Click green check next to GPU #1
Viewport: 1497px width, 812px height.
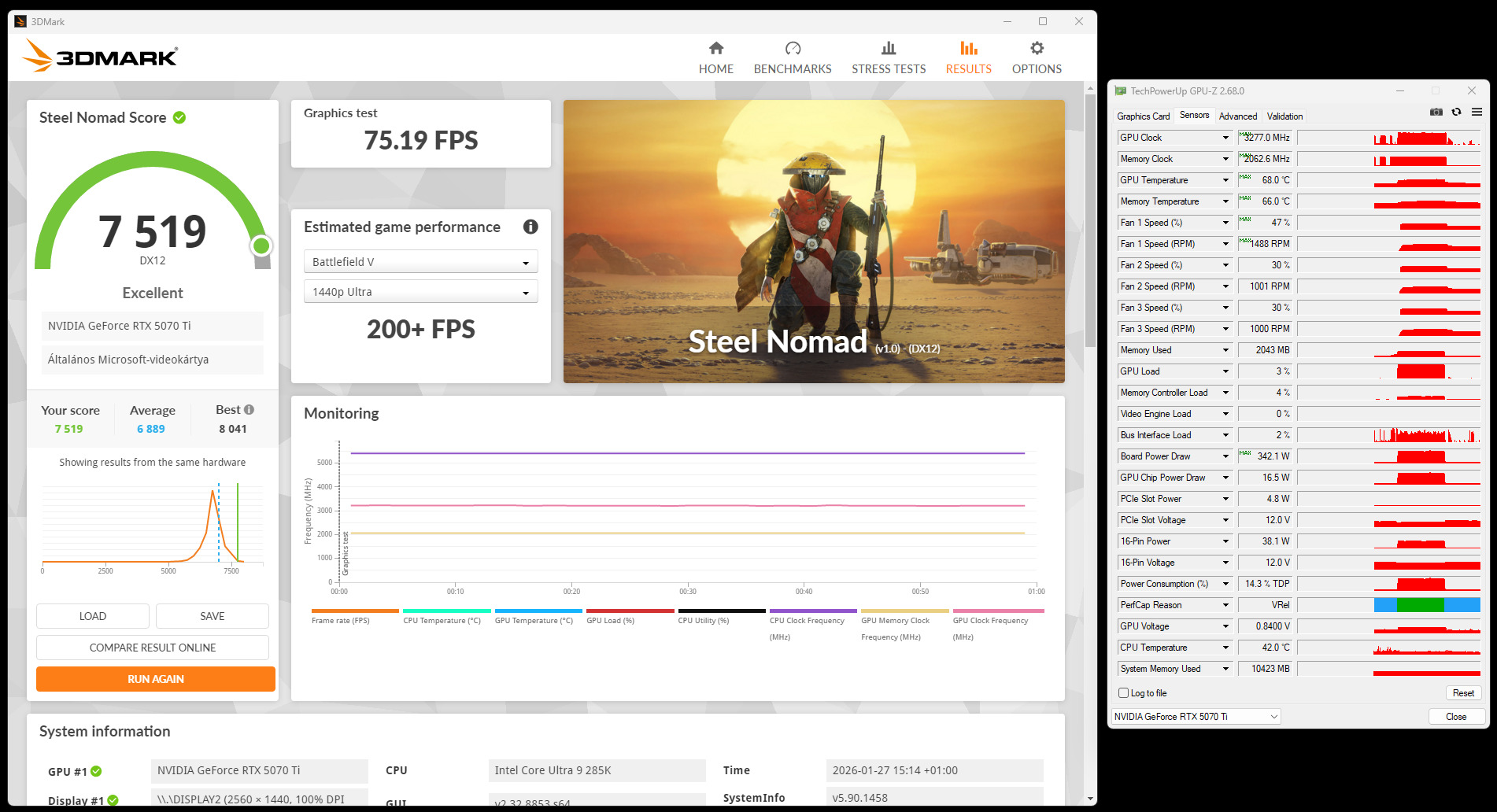click(x=96, y=771)
